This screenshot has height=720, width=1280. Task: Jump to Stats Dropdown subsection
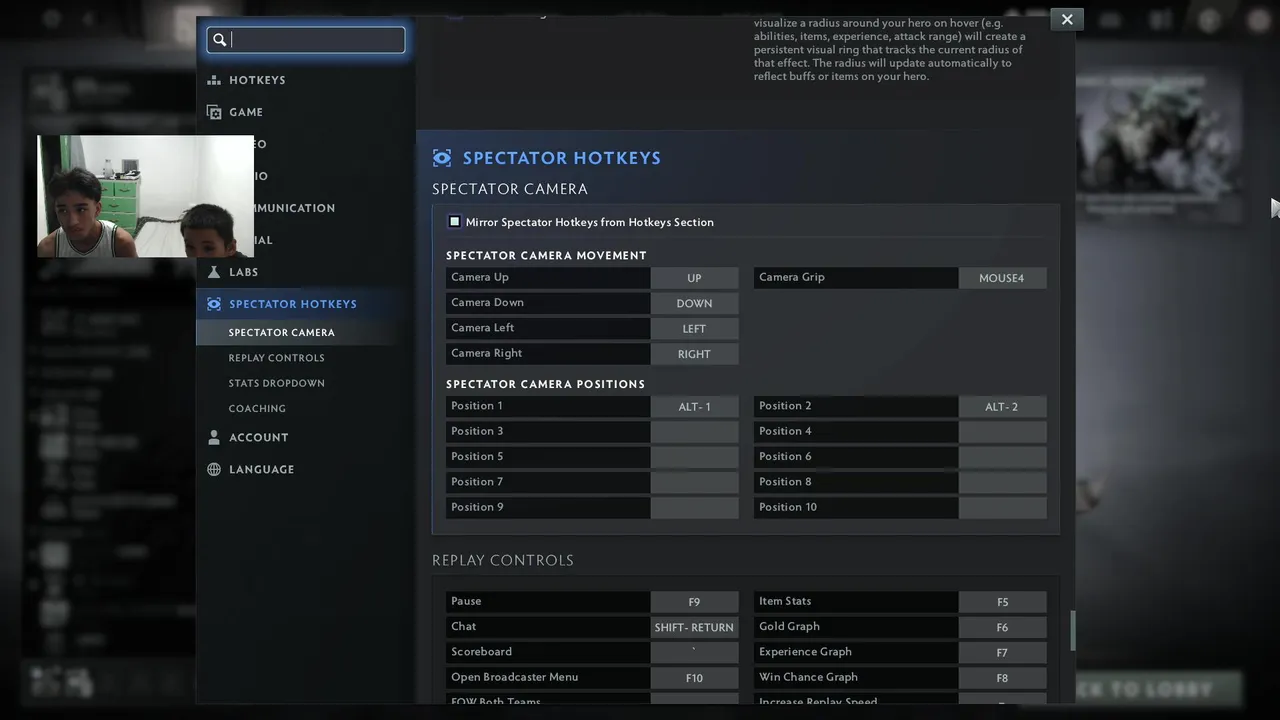pos(277,383)
